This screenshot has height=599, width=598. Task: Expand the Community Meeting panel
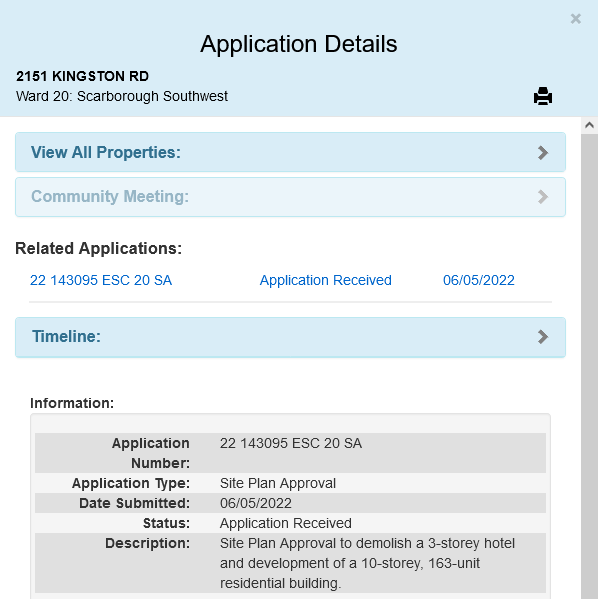(x=290, y=197)
